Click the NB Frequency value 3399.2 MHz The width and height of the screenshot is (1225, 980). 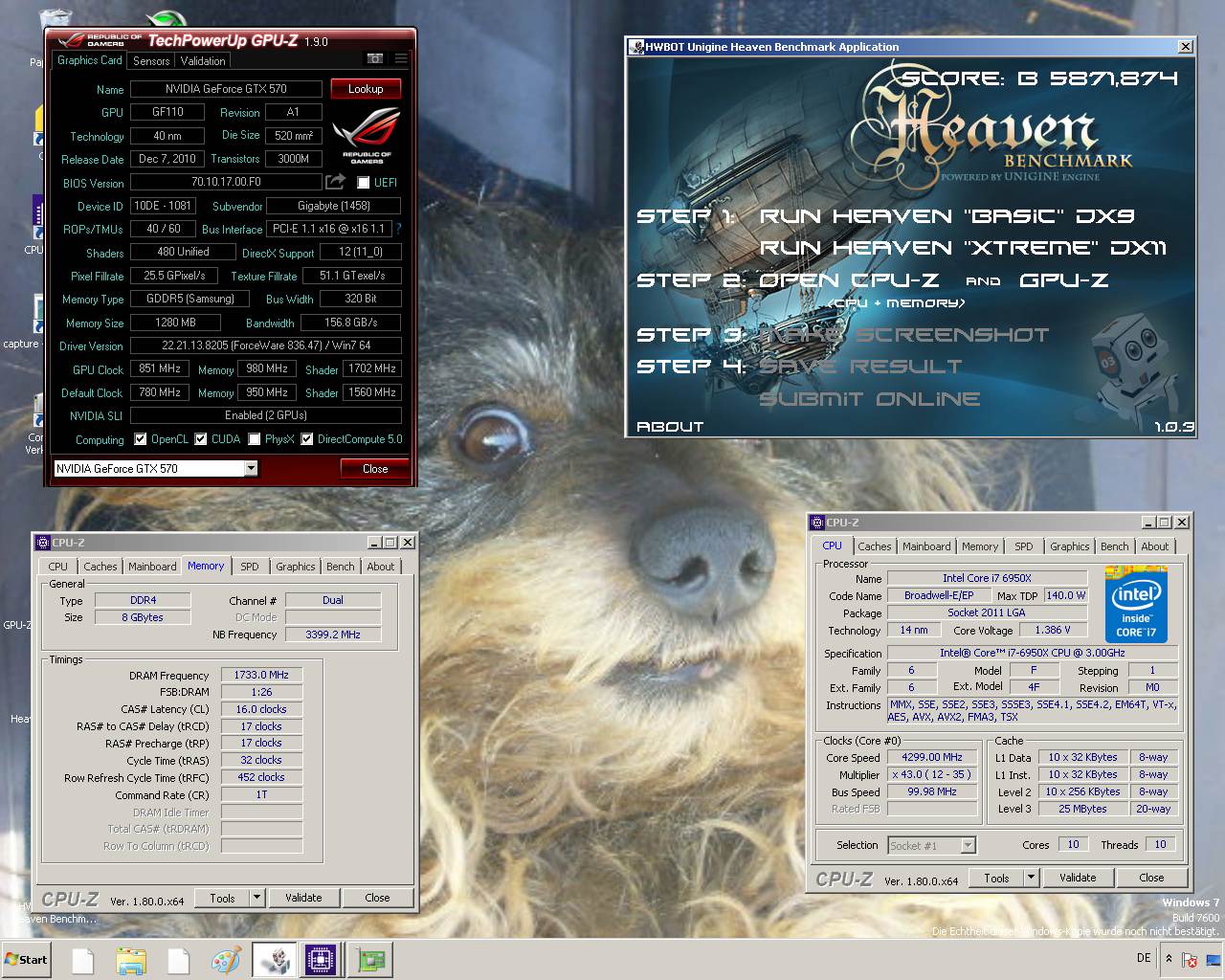pyautogui.click(x=333, y=635)
